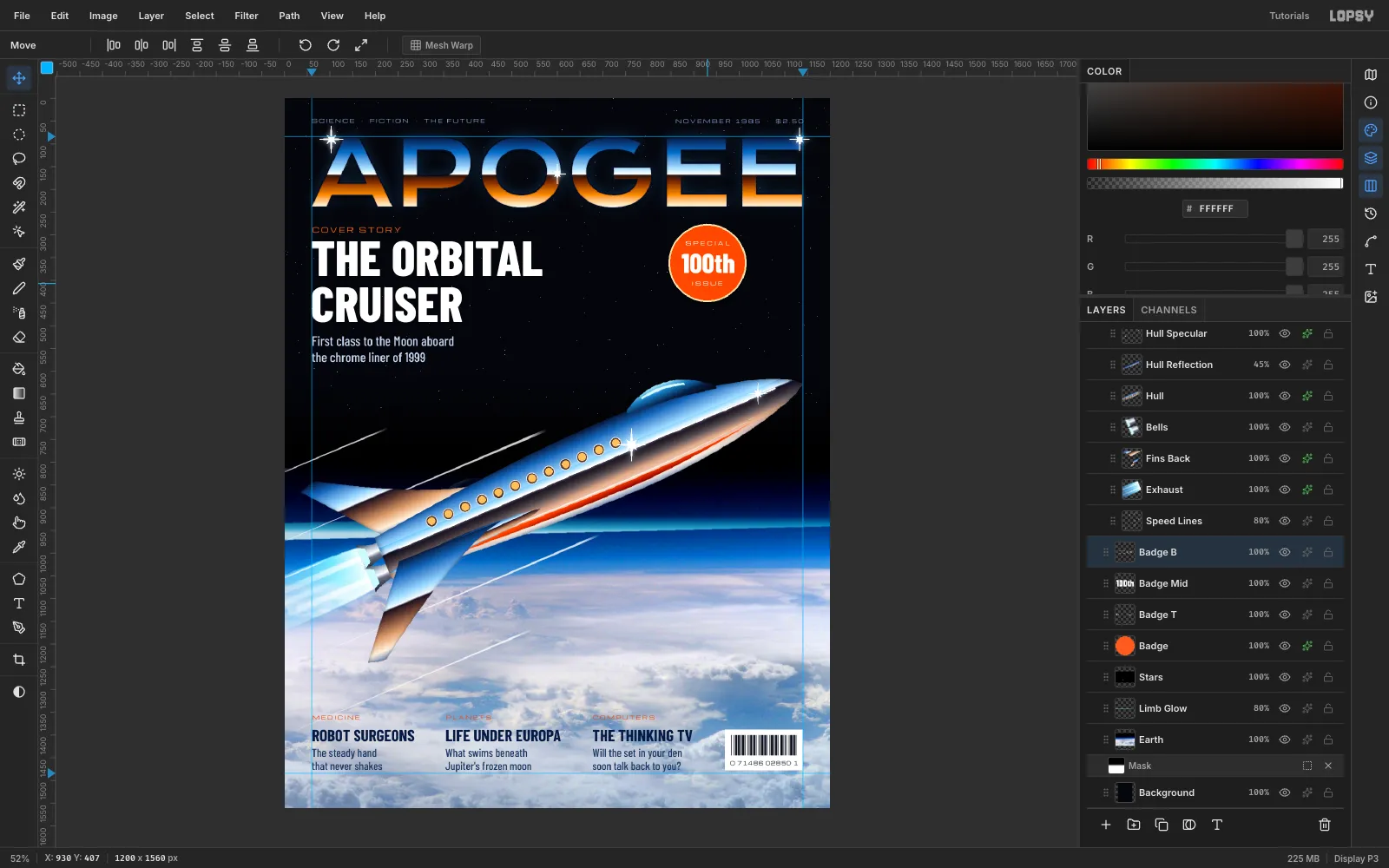The image size is (1389, 868).
Task: Pick a color in the color field
Action: (x=1215, y=117)
